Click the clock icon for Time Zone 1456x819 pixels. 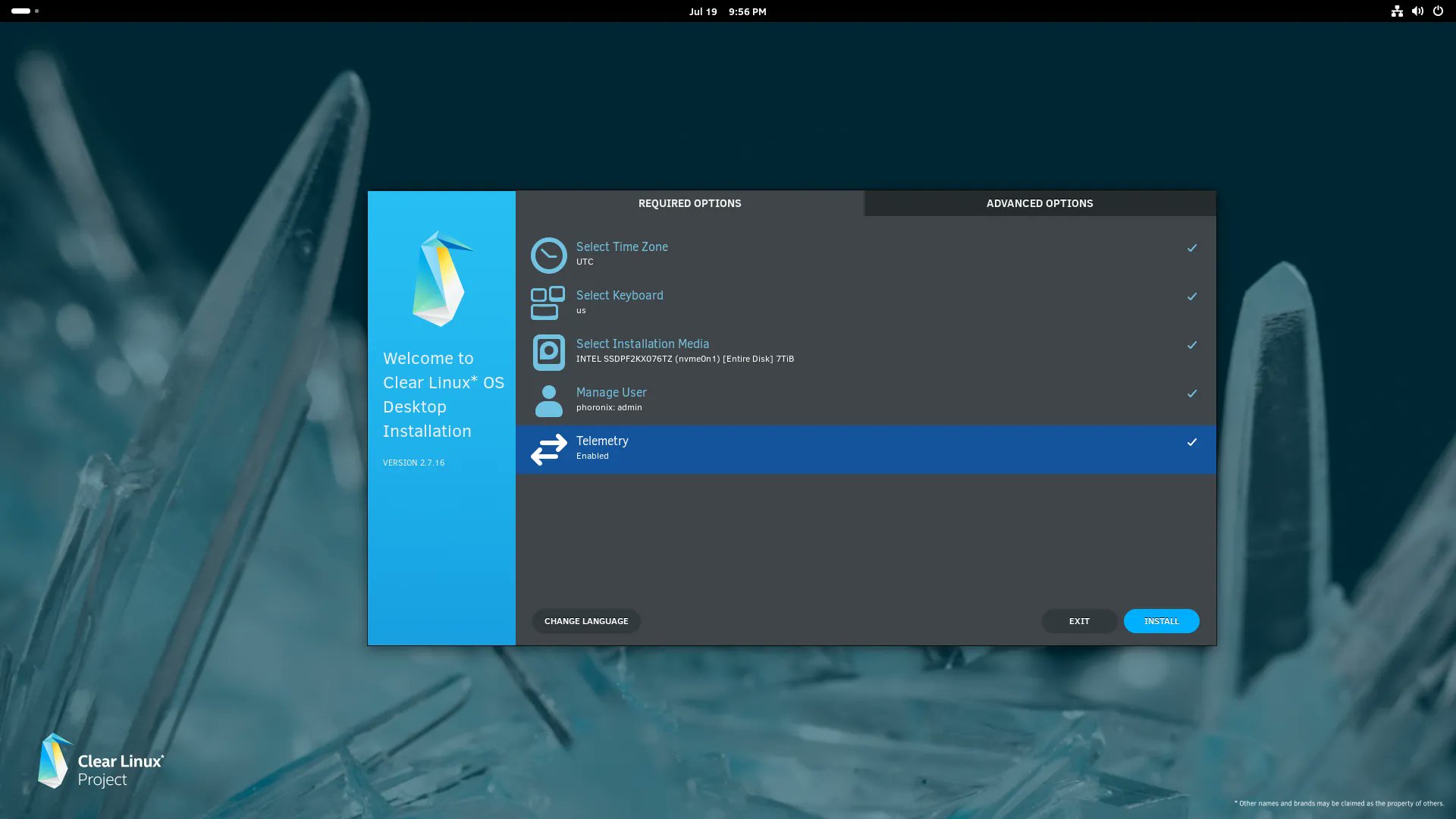pos(548,256)
